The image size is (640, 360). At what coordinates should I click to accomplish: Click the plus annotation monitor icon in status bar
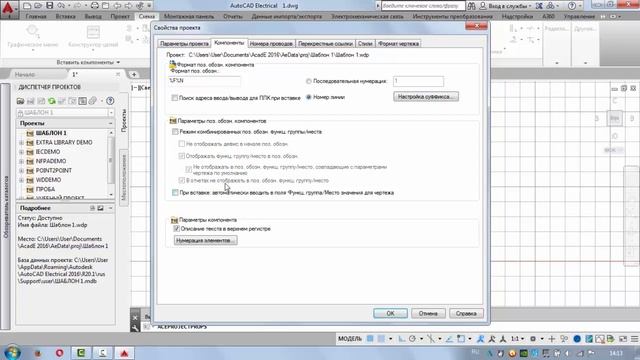click(x=552, y=339)
